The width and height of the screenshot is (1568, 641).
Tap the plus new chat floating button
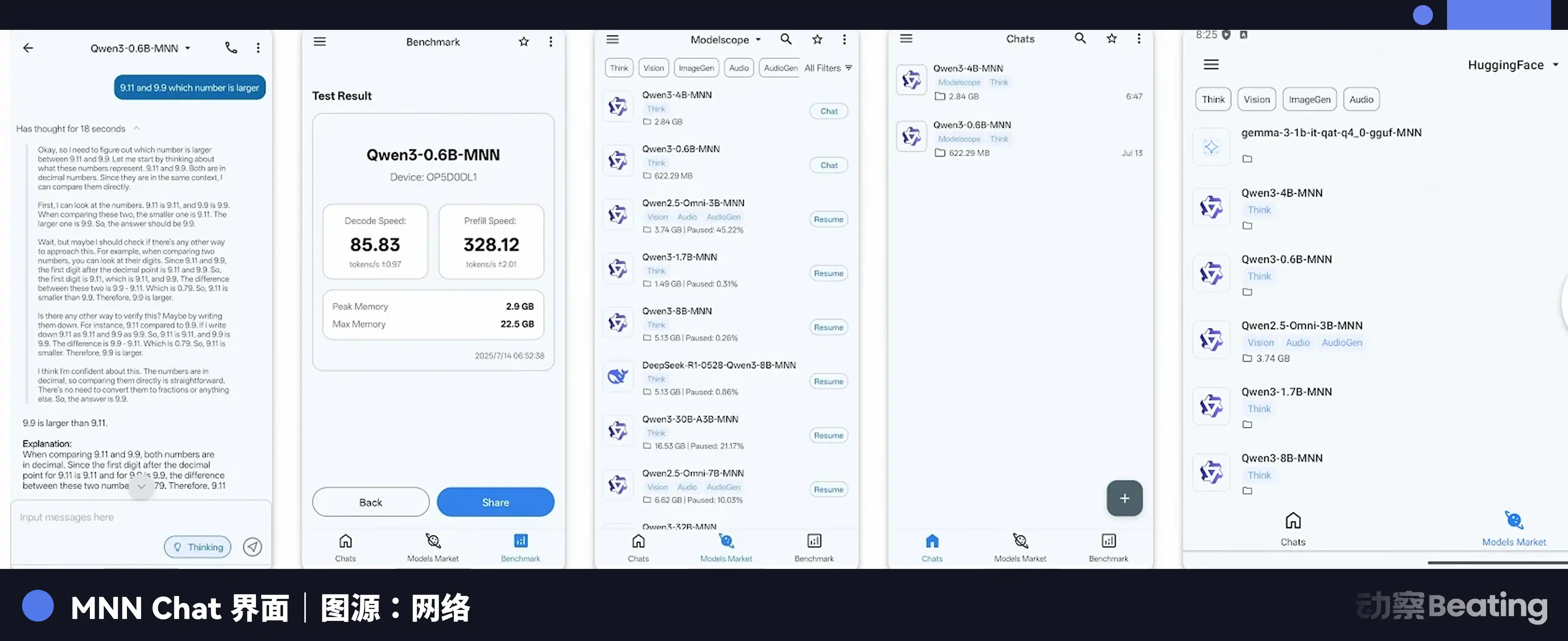pos(1124,498)
